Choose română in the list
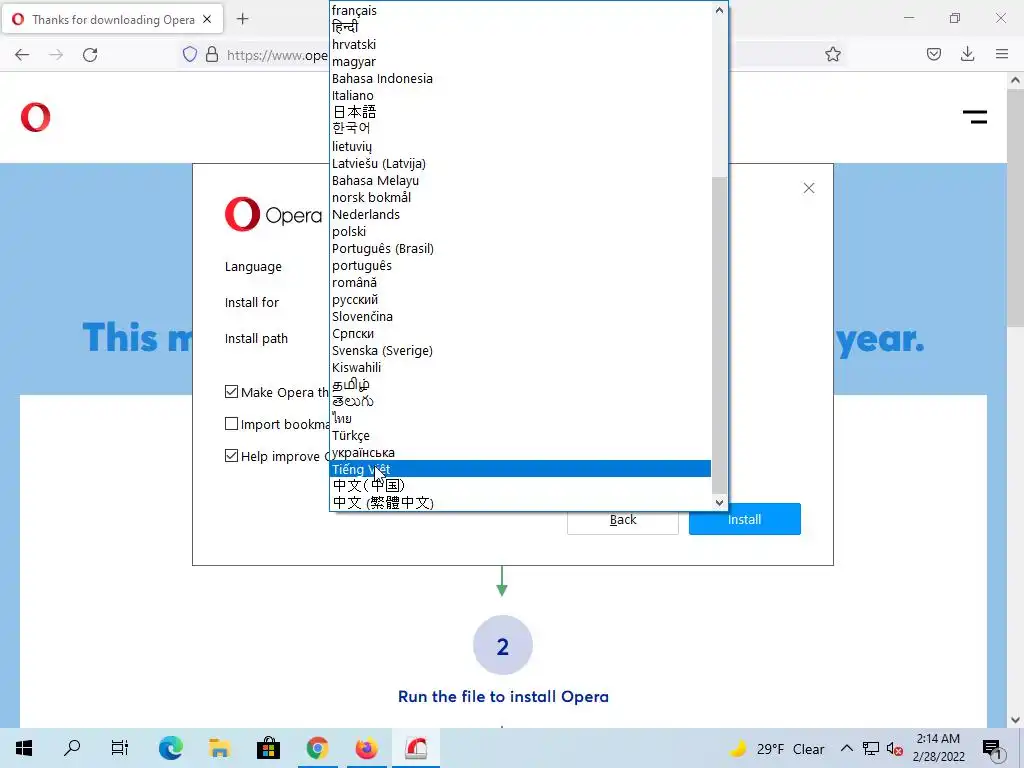The width and height of the screenshot is (1024, 768). pos(520,282)
